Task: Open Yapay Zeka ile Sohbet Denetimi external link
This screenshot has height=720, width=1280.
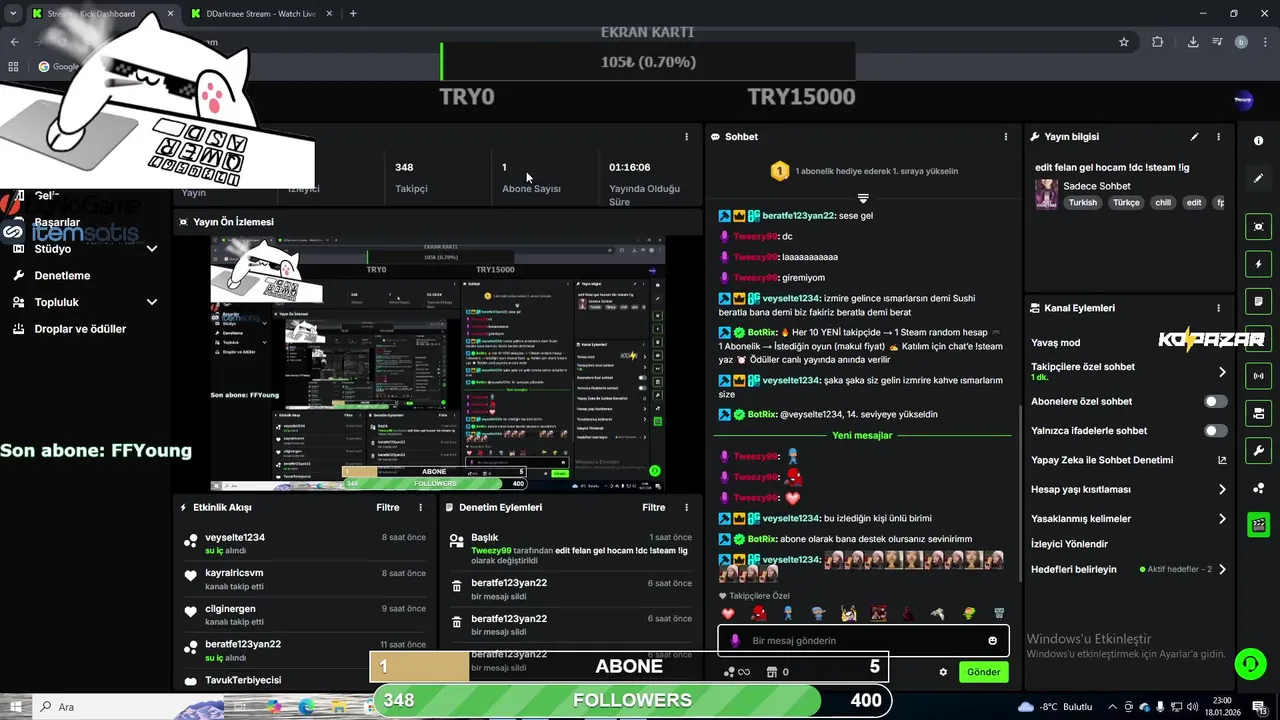Action: [1222, 460]
